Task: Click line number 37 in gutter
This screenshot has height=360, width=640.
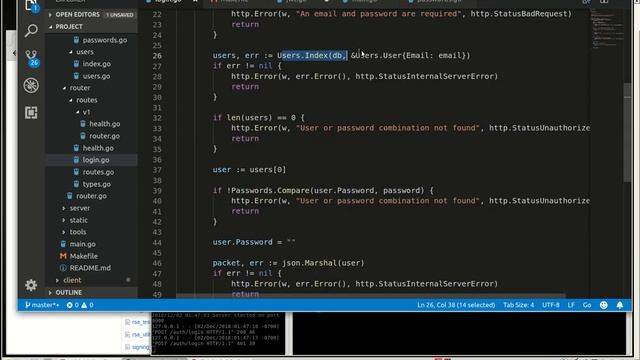Action: point(157,170)
